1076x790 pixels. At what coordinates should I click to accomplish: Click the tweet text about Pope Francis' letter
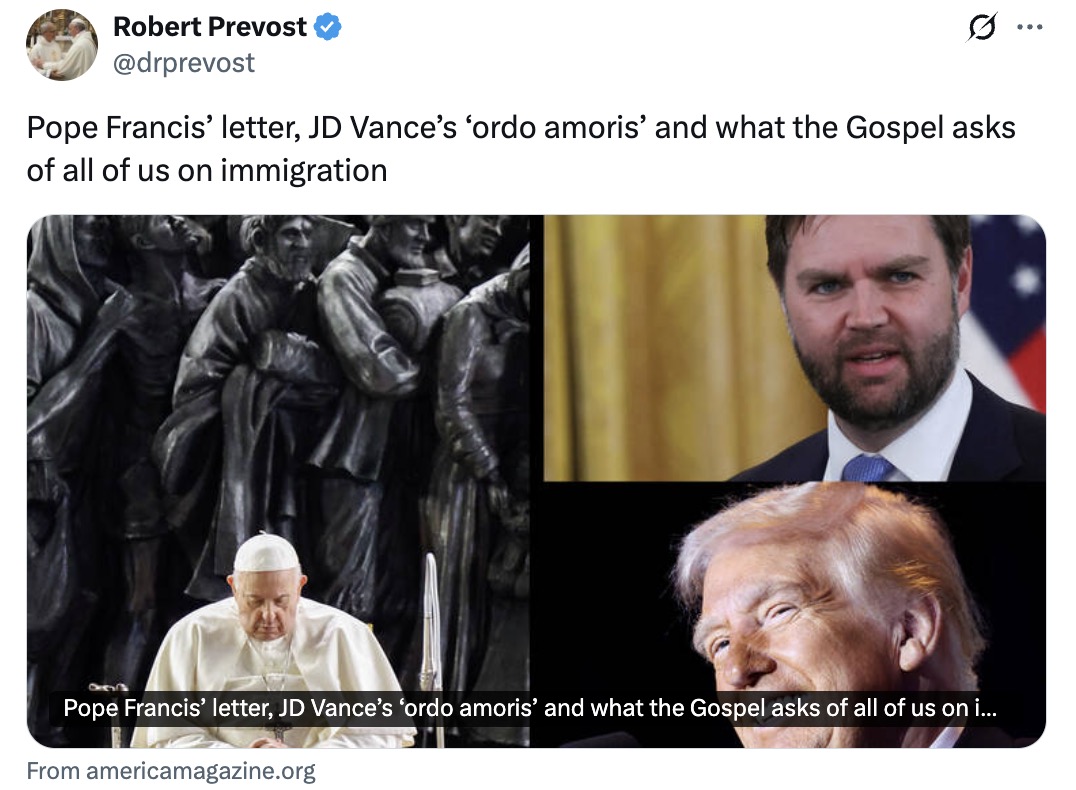click(521, 149)
